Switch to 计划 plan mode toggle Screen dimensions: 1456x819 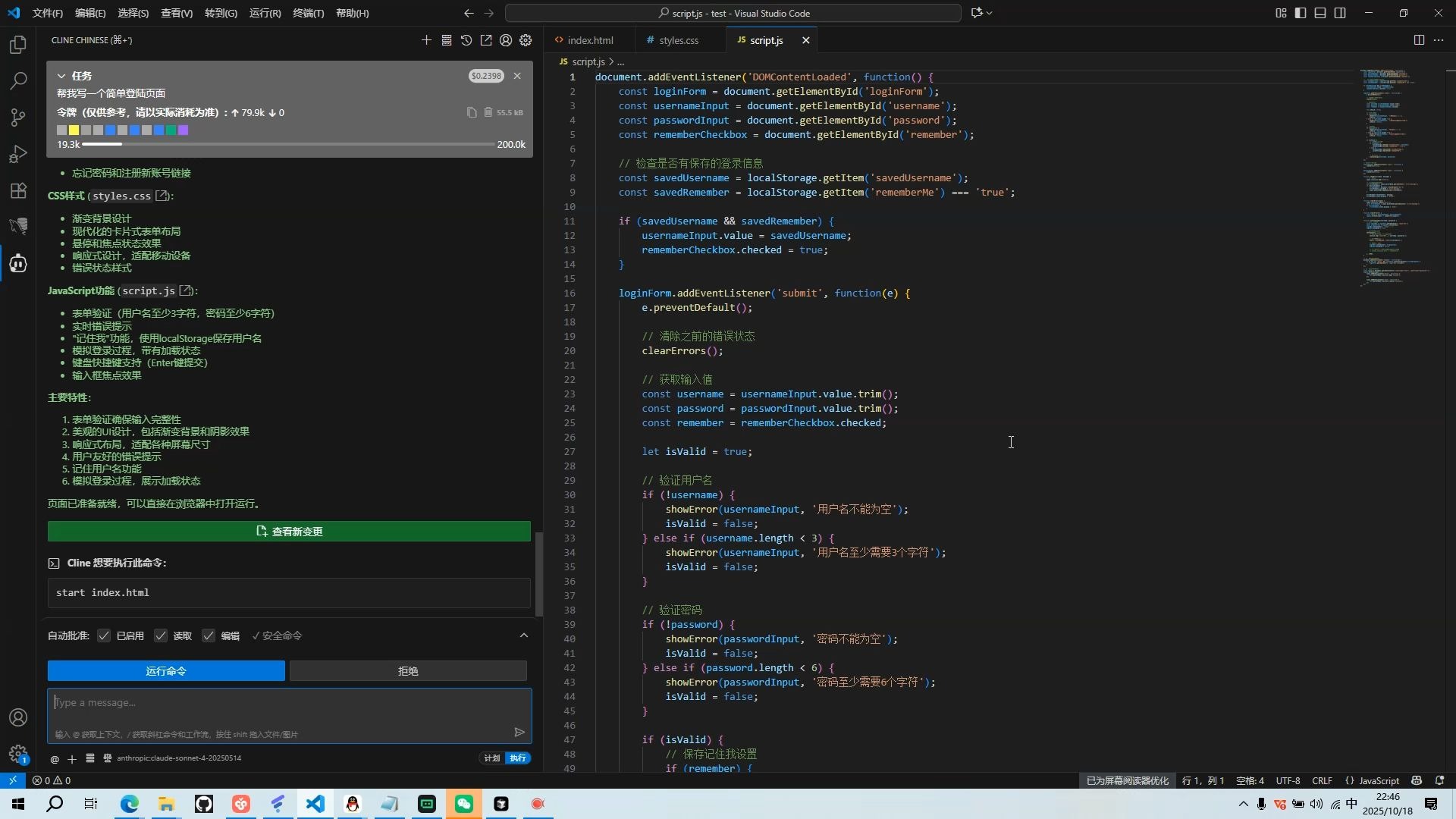[492, 758]
